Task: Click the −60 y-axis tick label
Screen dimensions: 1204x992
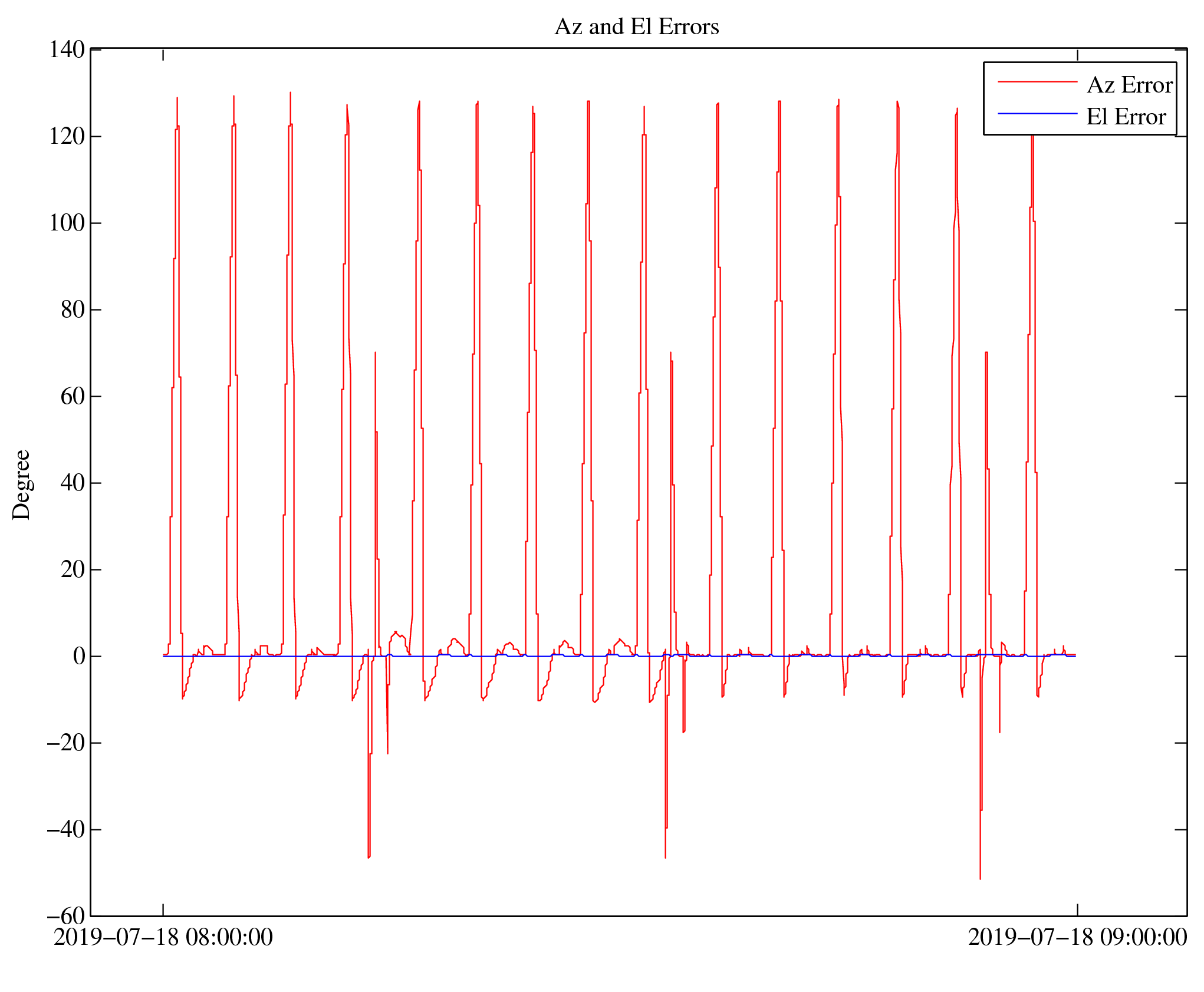Action: [65, 916]
